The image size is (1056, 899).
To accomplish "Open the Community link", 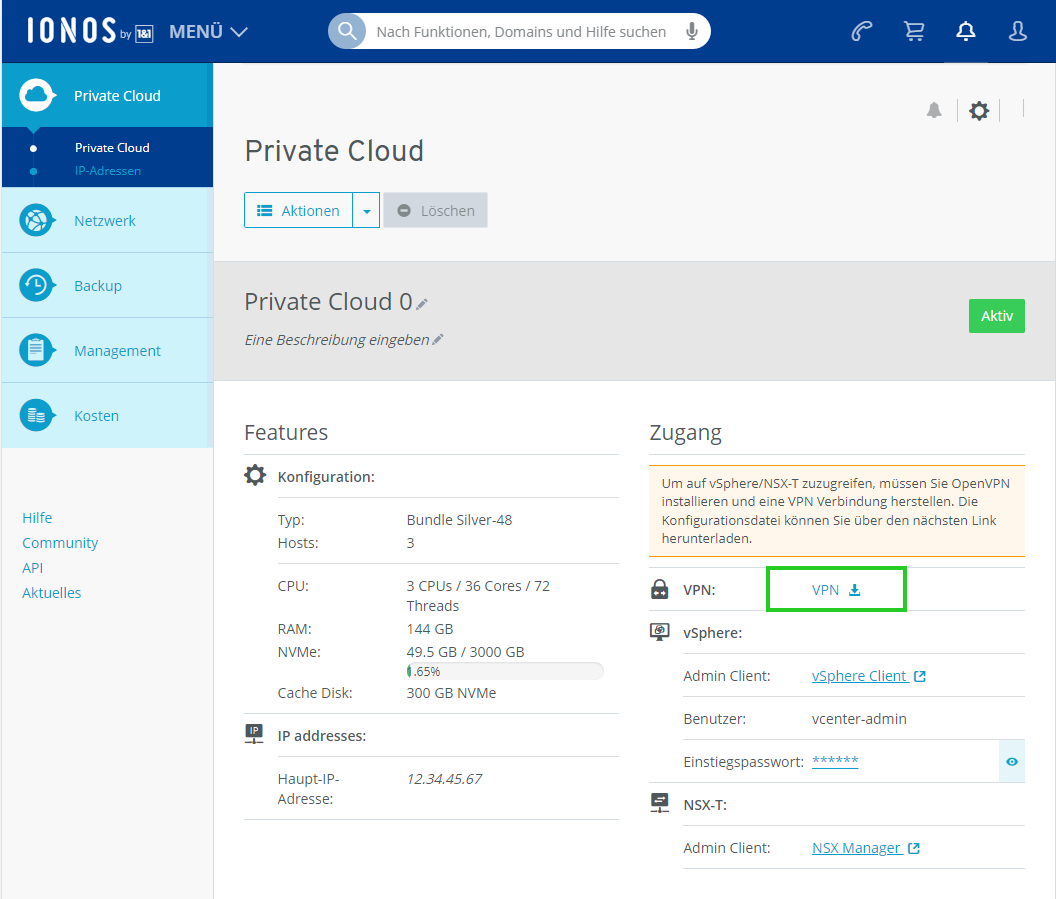I will [60, 543].
